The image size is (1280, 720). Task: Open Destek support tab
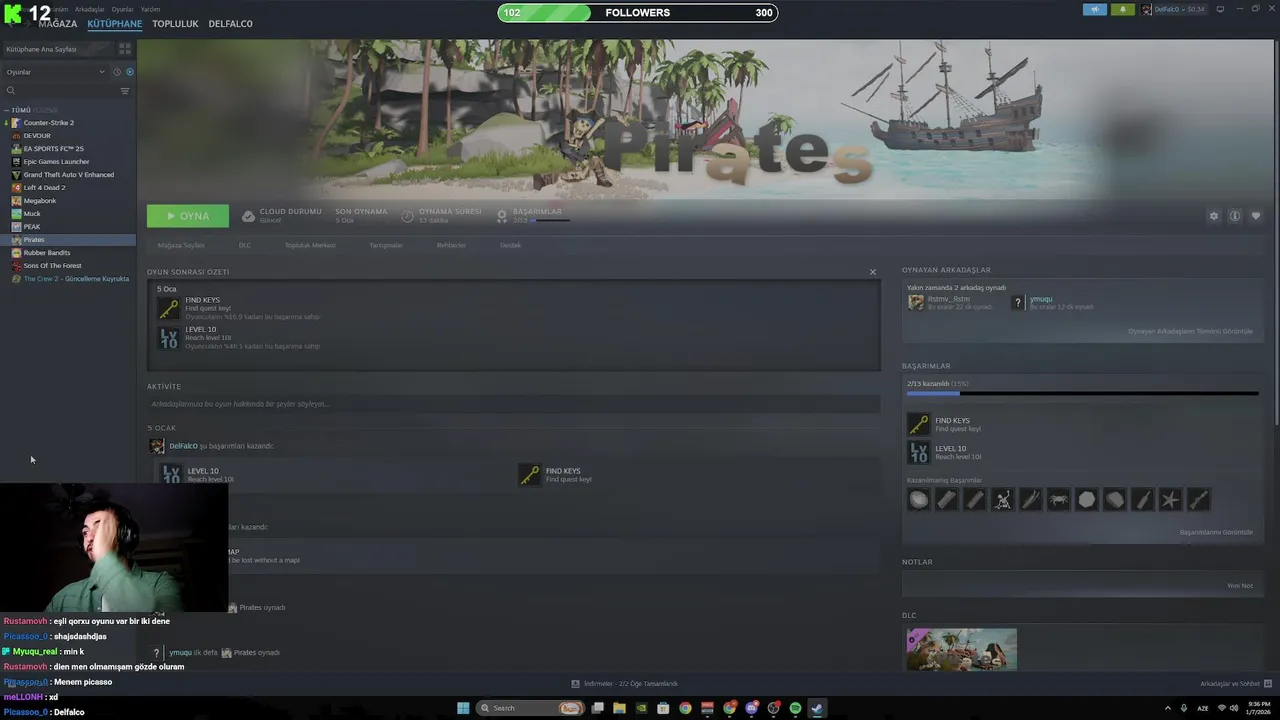(x=510, y=245)
